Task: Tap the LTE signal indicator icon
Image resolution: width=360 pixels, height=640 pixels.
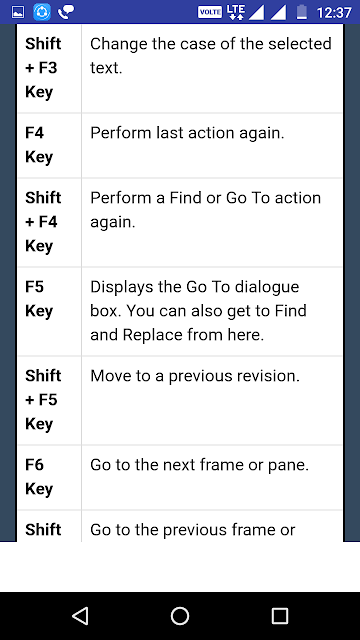Action: (236, 12)
